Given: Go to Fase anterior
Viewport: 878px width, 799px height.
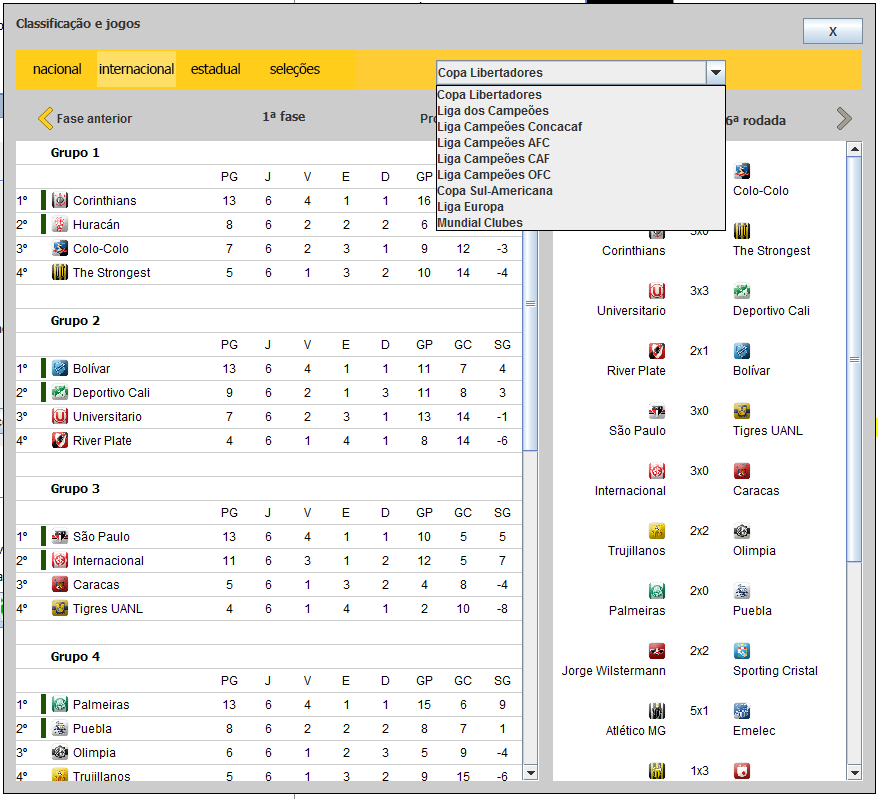Looking at the screenshot, I should click(x=85, y=118).
